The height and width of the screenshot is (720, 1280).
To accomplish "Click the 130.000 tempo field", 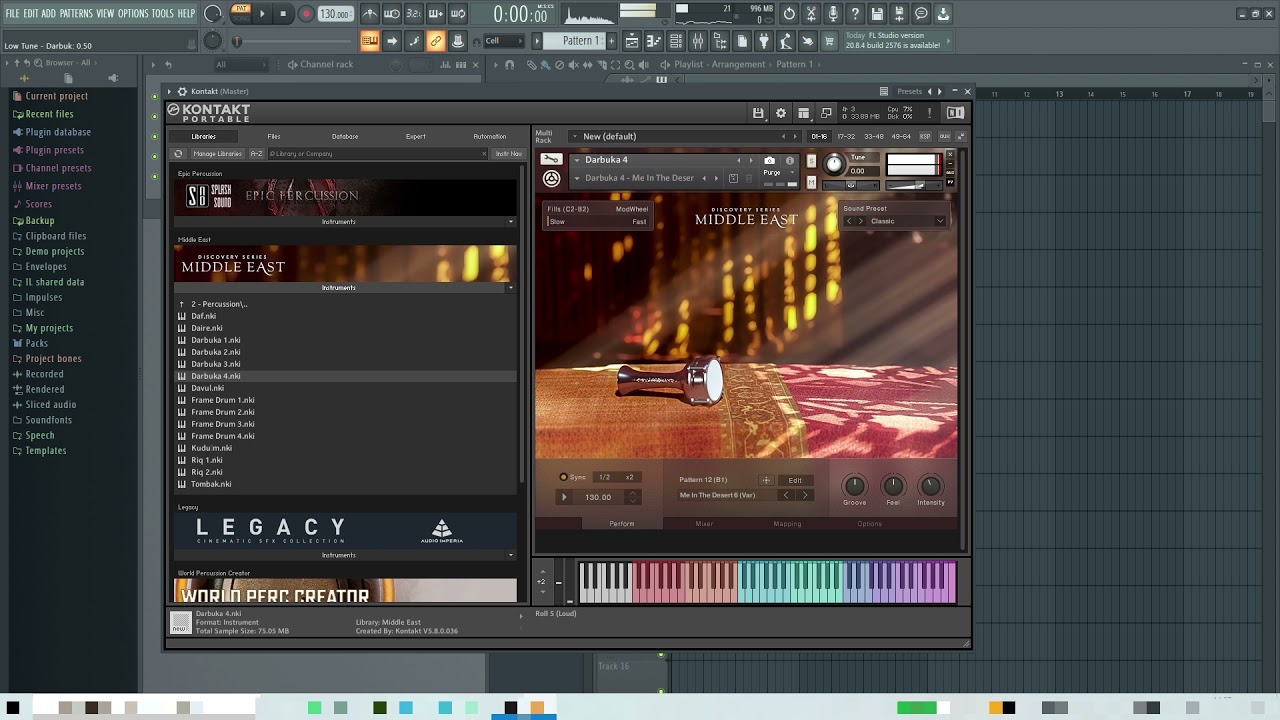I will (x=335, y=14).
